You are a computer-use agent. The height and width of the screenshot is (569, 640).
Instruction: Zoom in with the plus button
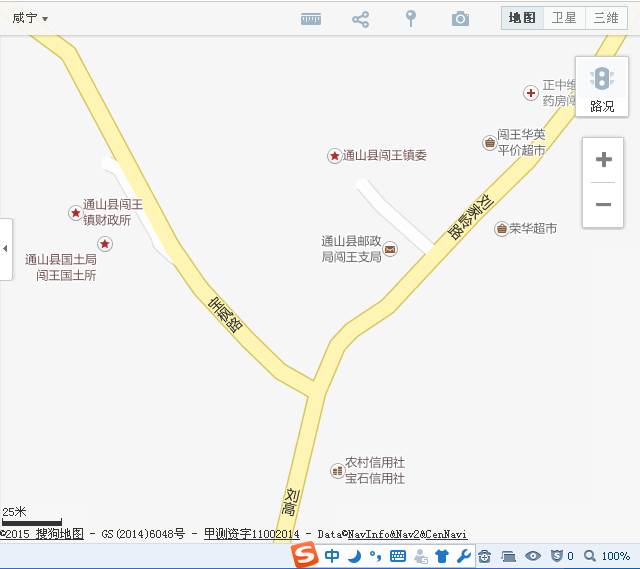pyautogui.click(x=603, y=160)
